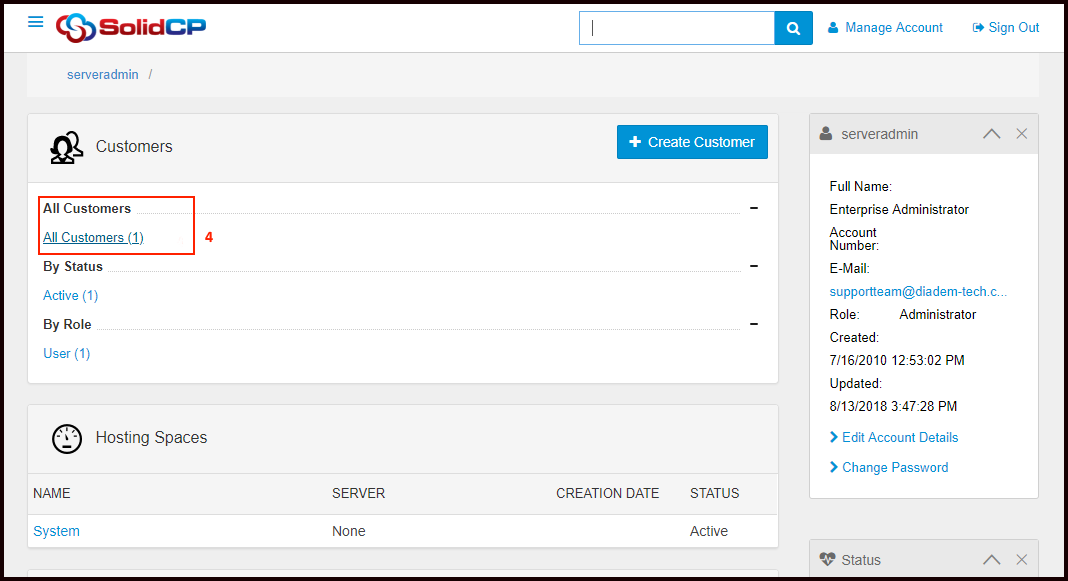Click the SolidCP logo
The width and height of the screenshot is (1068, 581).
pos(131,27)
